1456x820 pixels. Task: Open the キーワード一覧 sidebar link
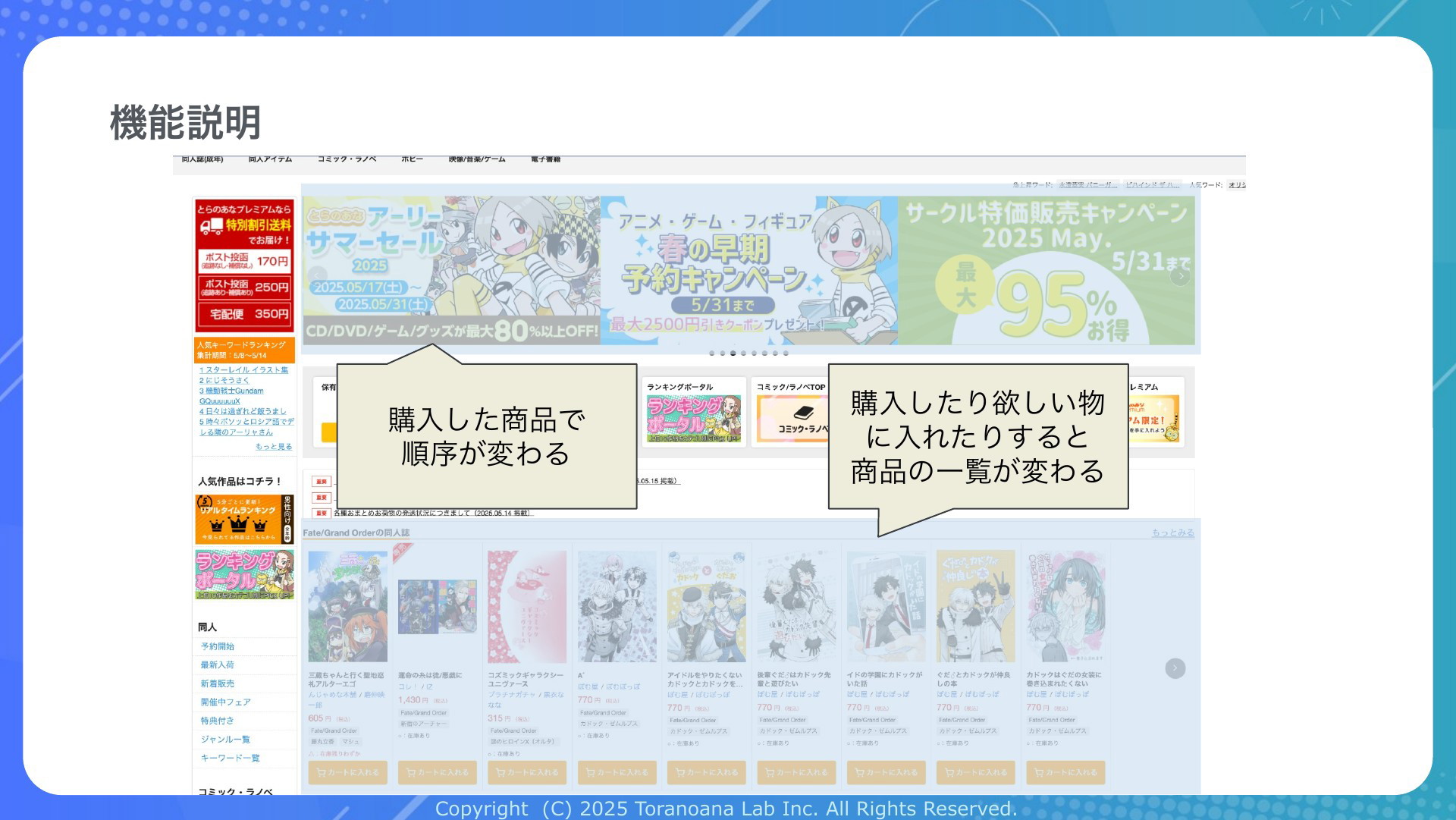click(230, 759)
